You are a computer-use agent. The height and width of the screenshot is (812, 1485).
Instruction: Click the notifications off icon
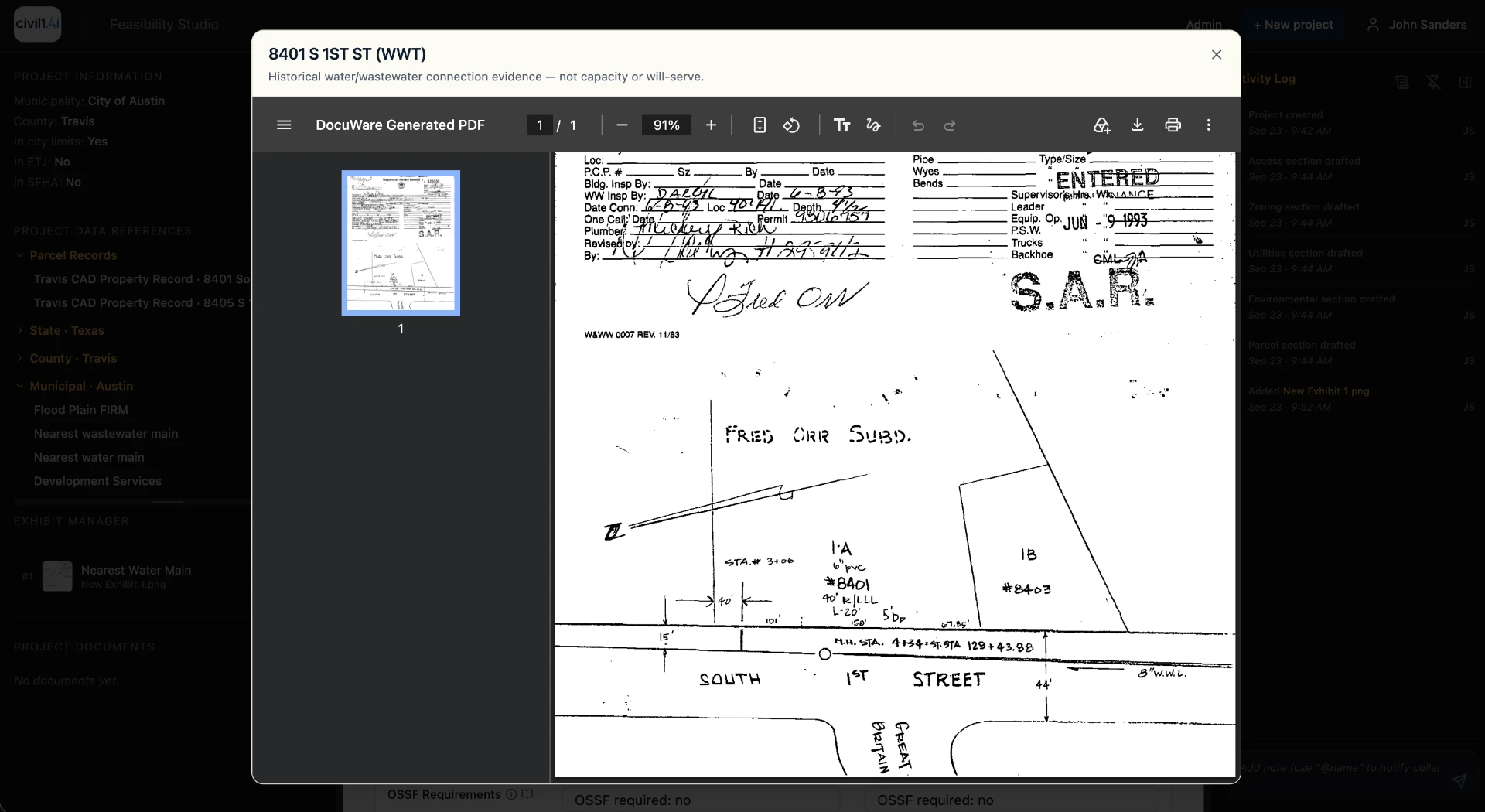coord(1433,83)
